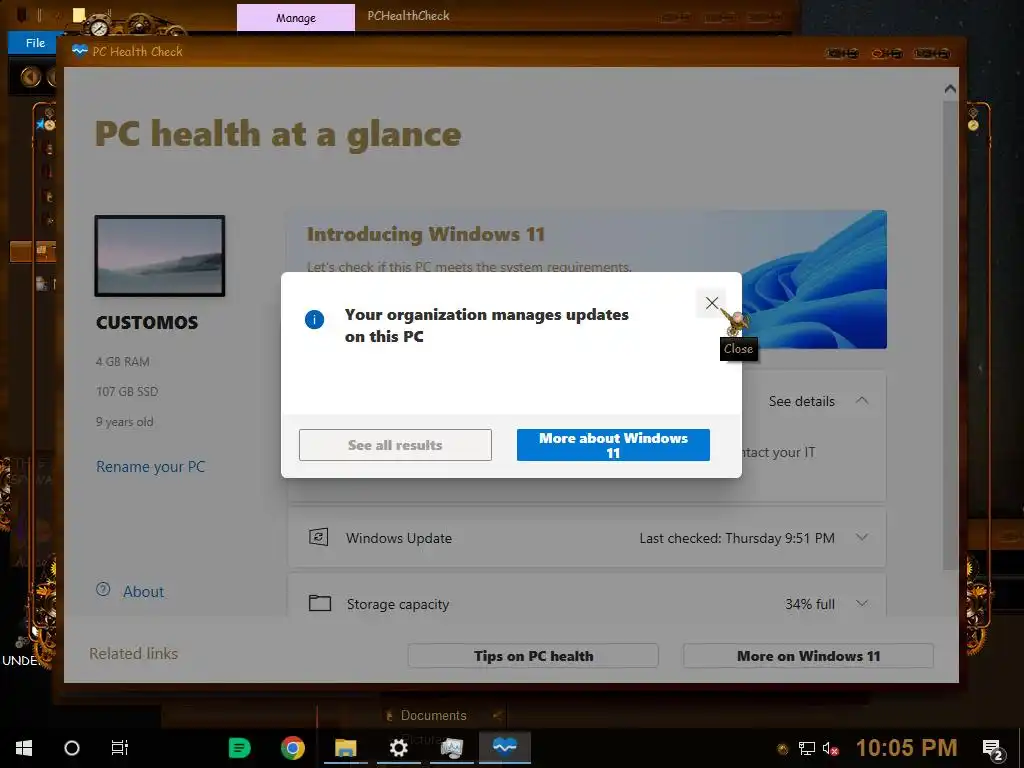Click the network icon in system tray
Viewport: 1024px width, 768px height.
click(x=807, y=748)
